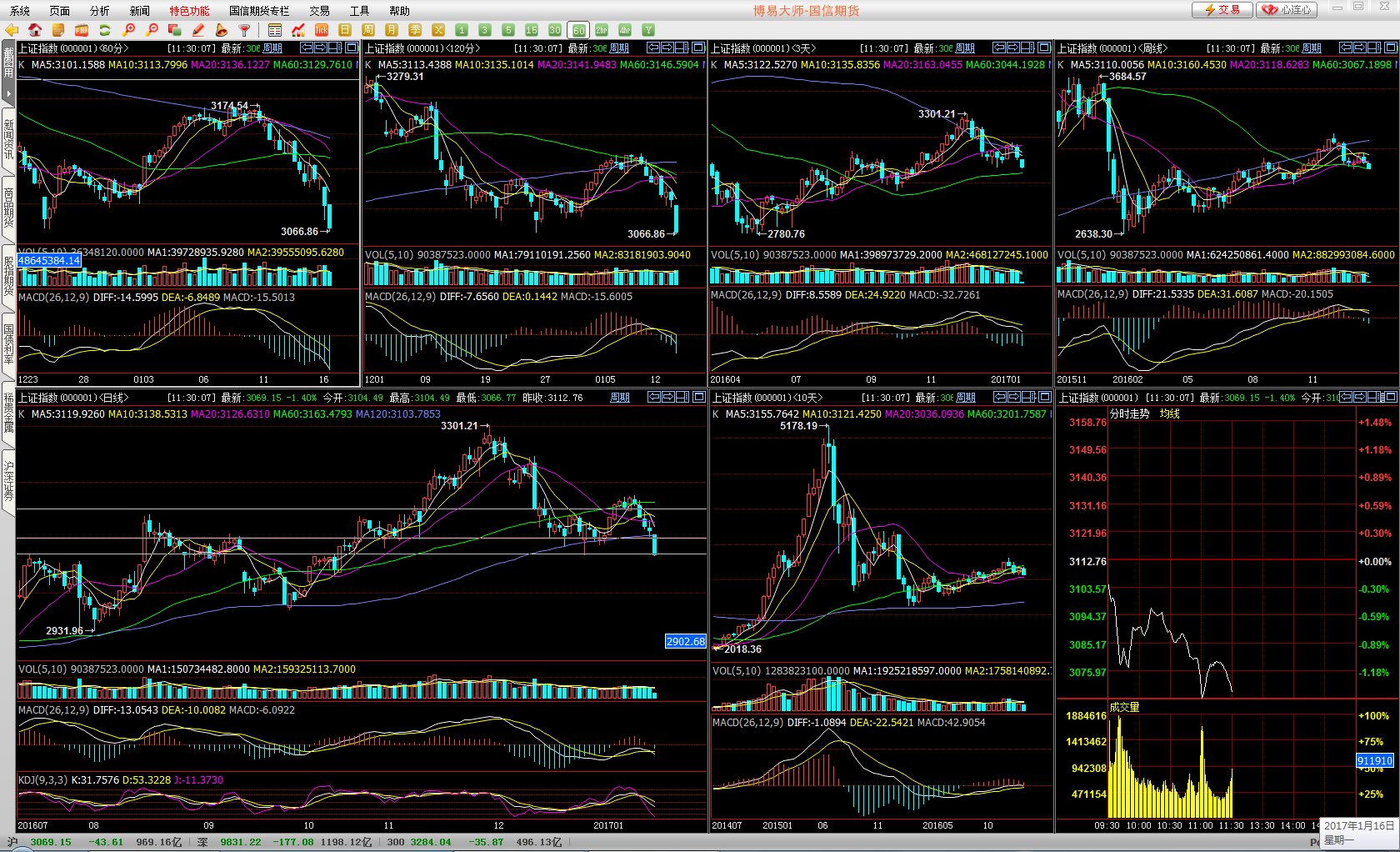
Task: Click next arrow in 日线 panel header
Action: [668, 397]
